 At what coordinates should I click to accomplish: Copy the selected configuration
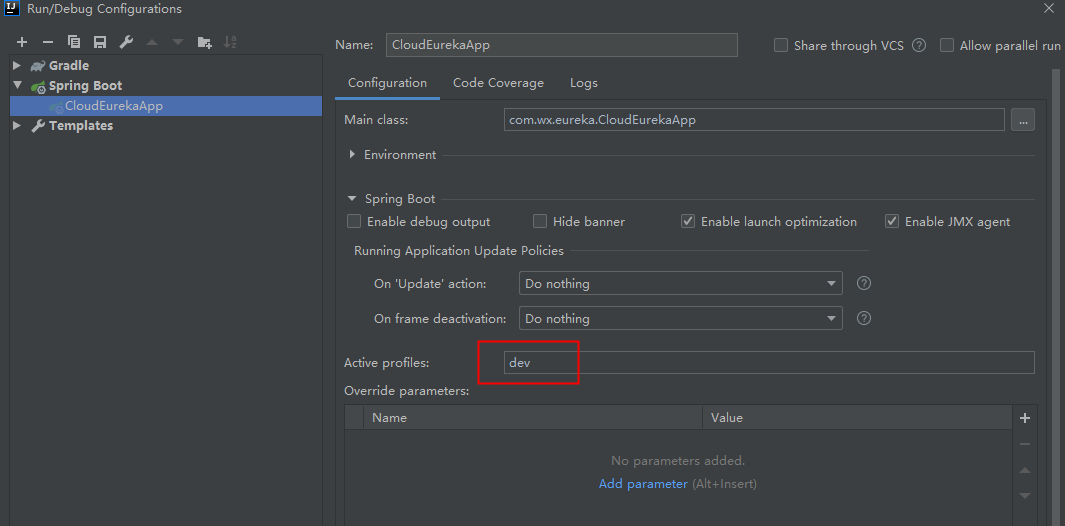click(x=74, y=42)
